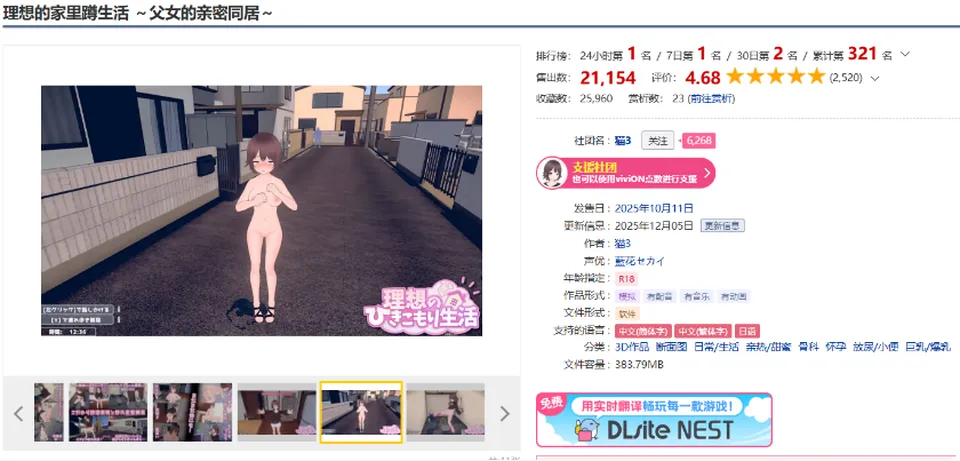Click the 免费 badge on the NEST banner
960x461 pixels.
tap(550, 403)
